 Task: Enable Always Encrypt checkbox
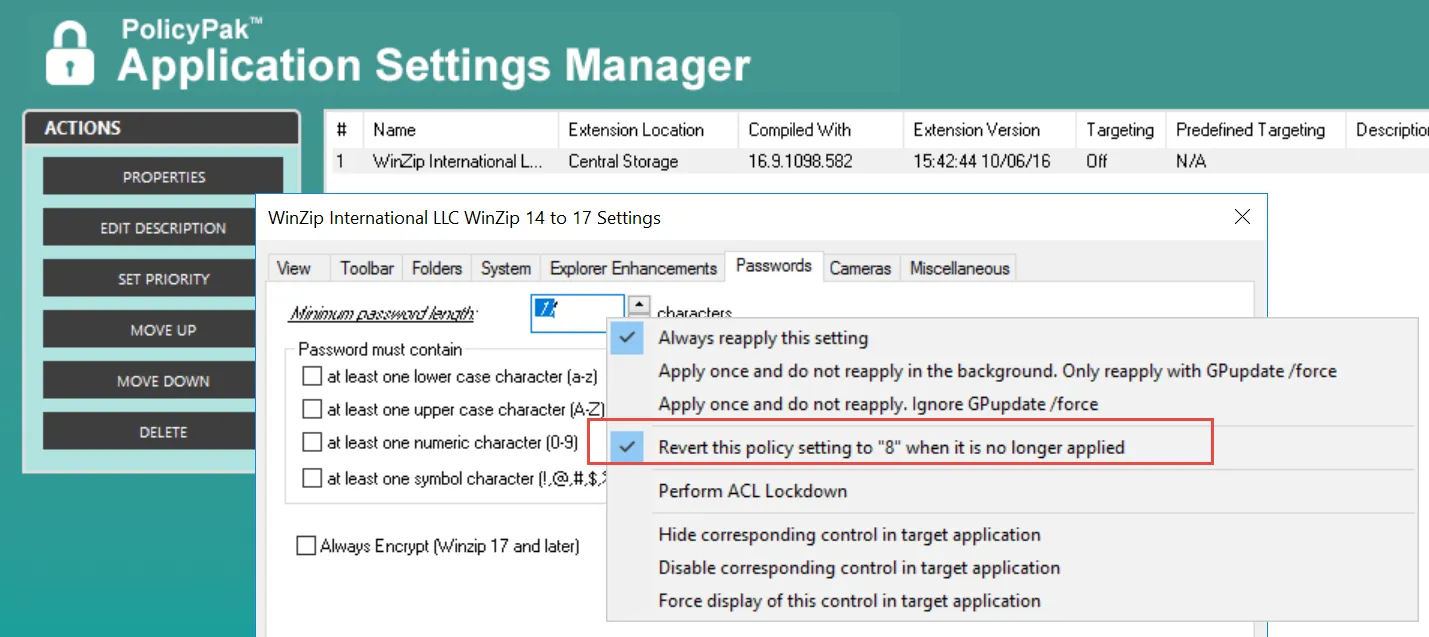click(306, 546)
